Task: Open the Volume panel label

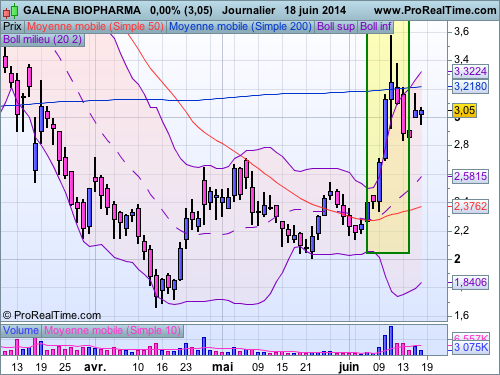Action: point(21,330)
